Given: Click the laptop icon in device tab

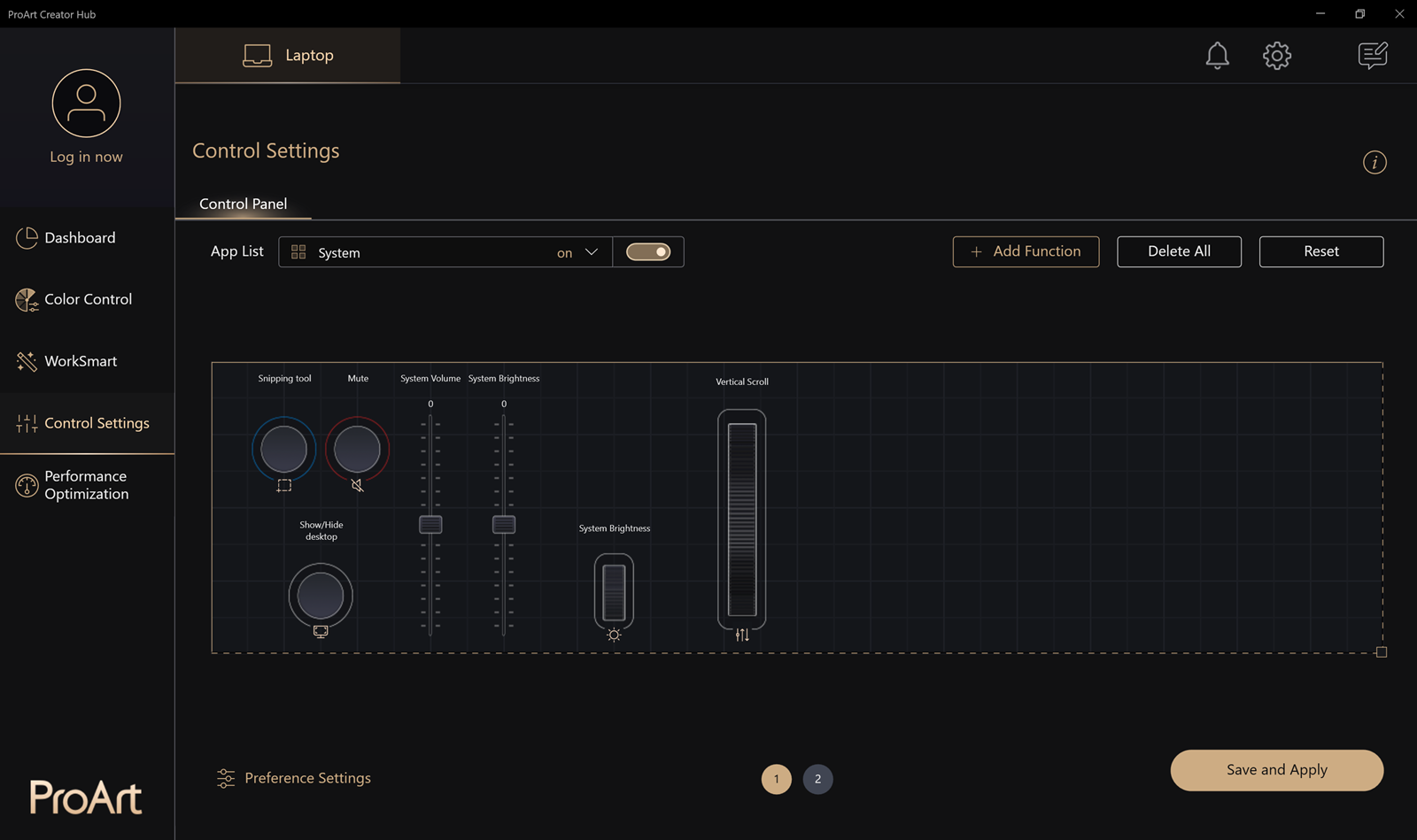Looking at the screenshot, I should pyautogui.click(x=257, y=56).
